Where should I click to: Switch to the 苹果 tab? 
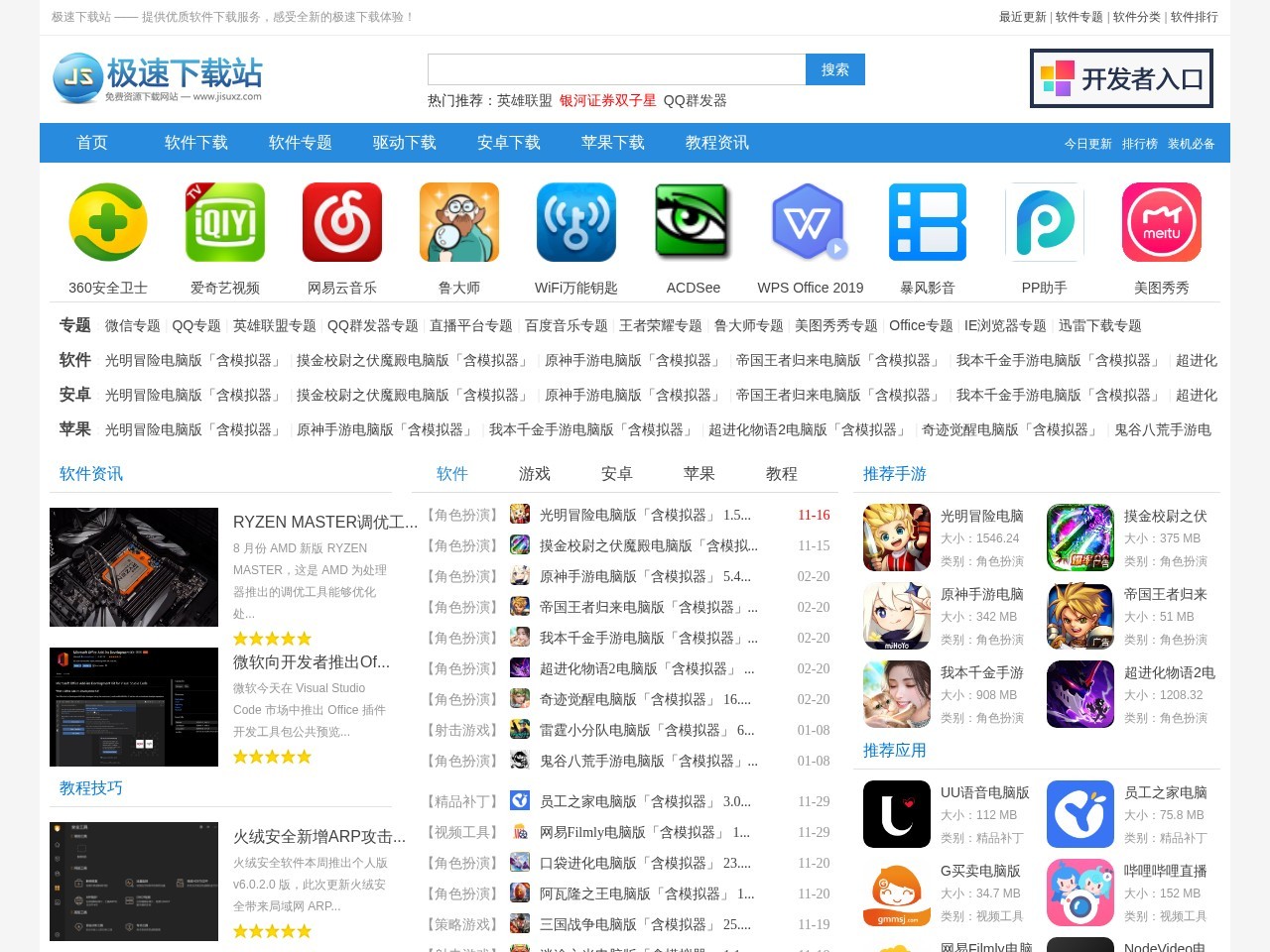[x=699, y=474]
